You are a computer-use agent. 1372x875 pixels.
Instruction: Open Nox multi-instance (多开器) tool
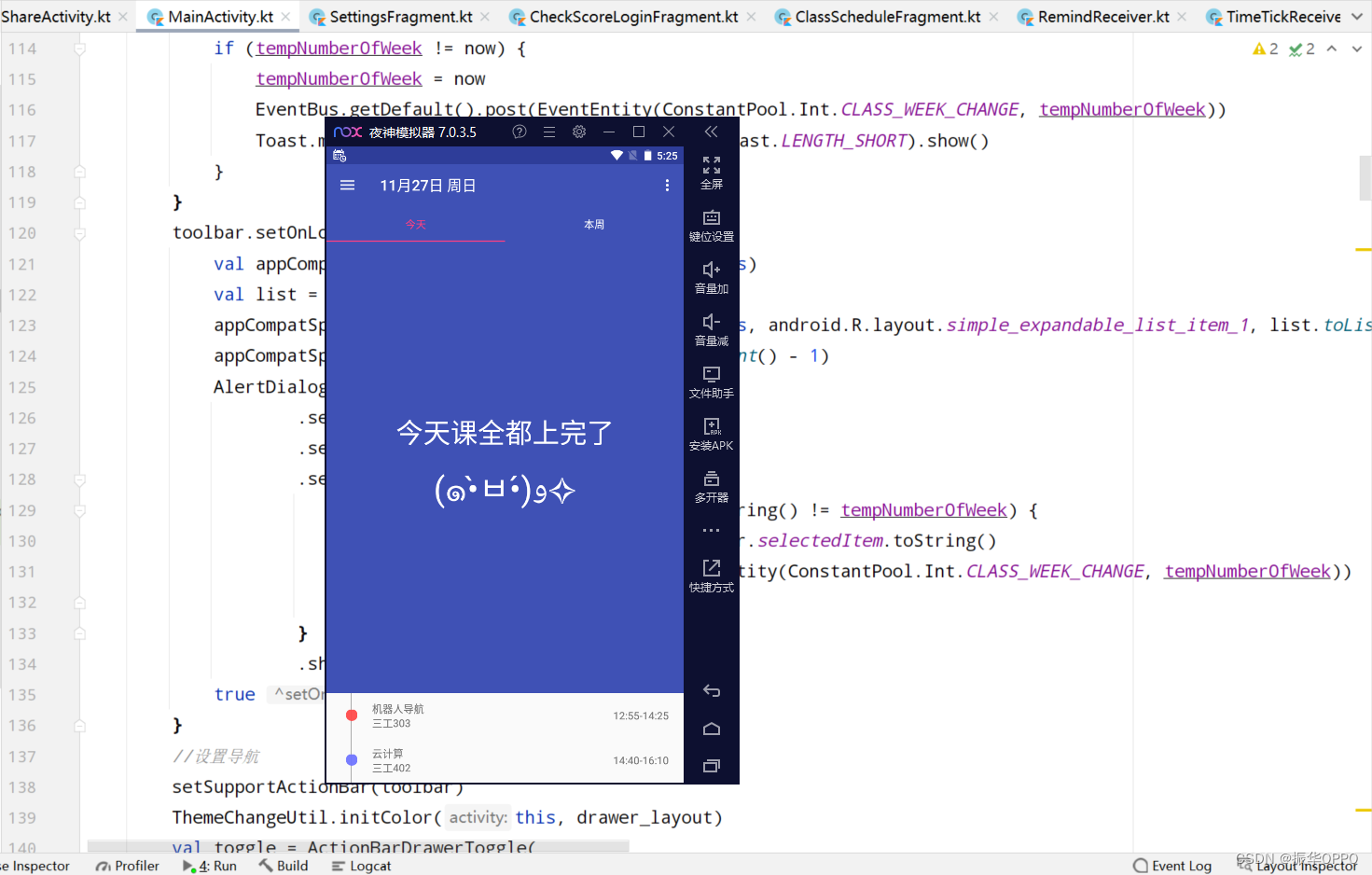(712, 487)
